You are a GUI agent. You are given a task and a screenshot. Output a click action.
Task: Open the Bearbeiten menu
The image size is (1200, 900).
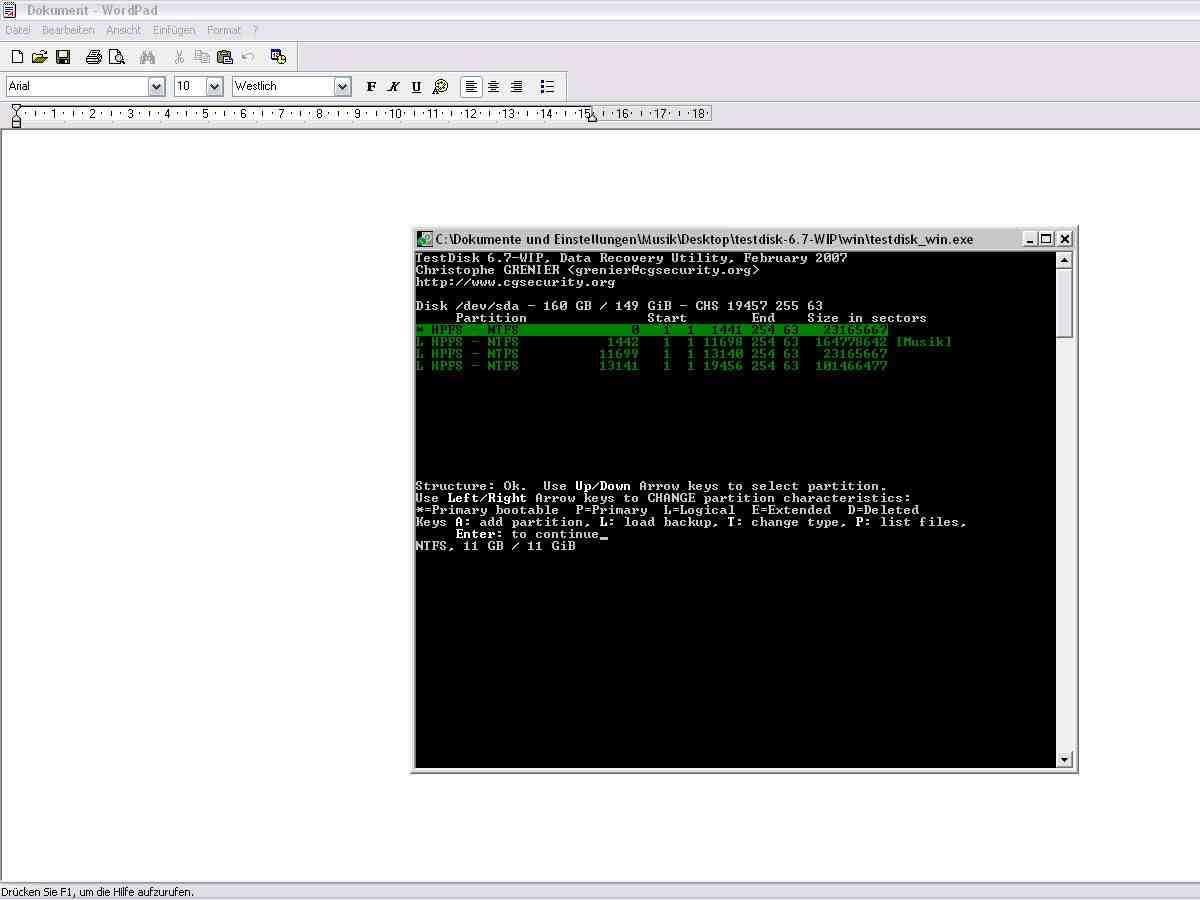[68, 30]
